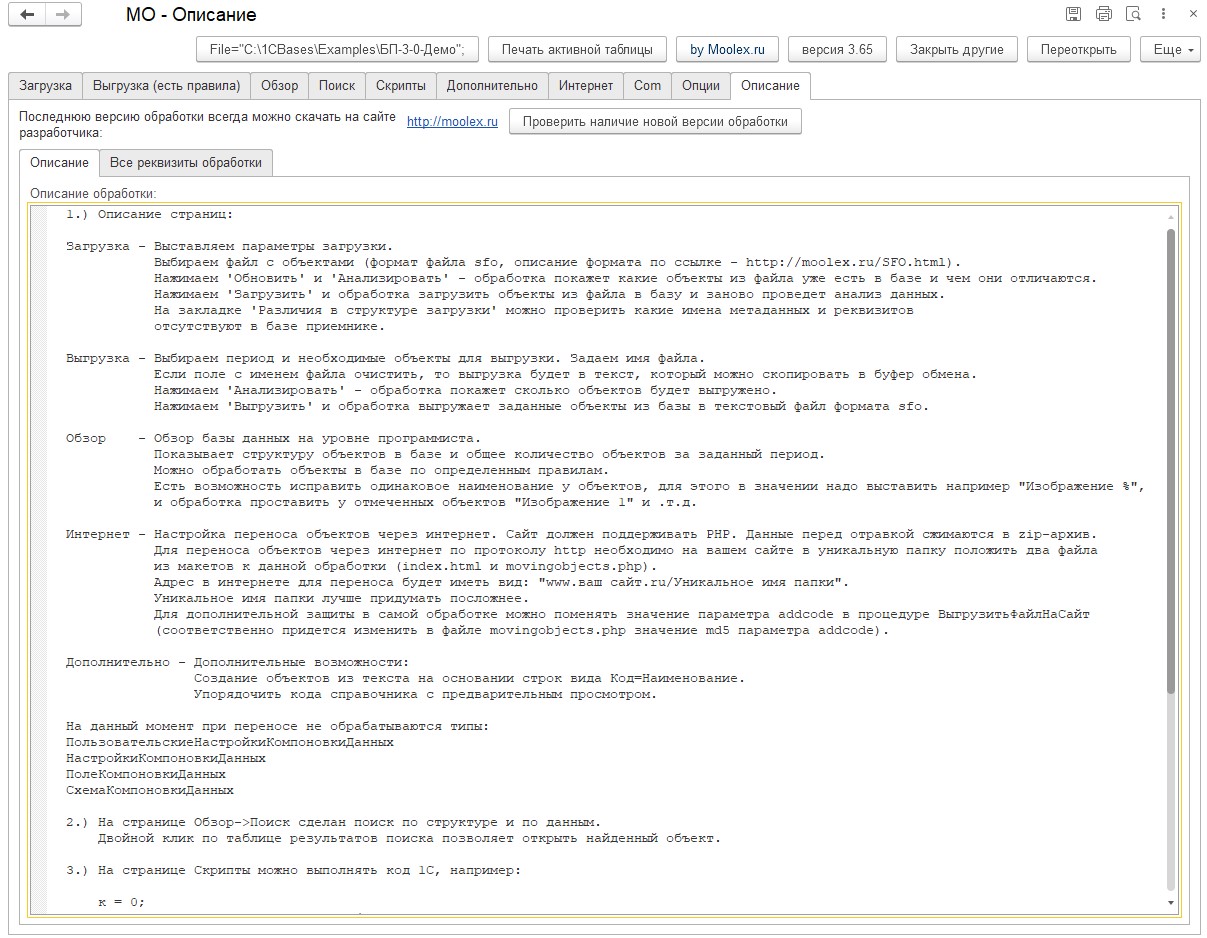Switch to Выгрузка (есть правила) tab

(166, 86)
